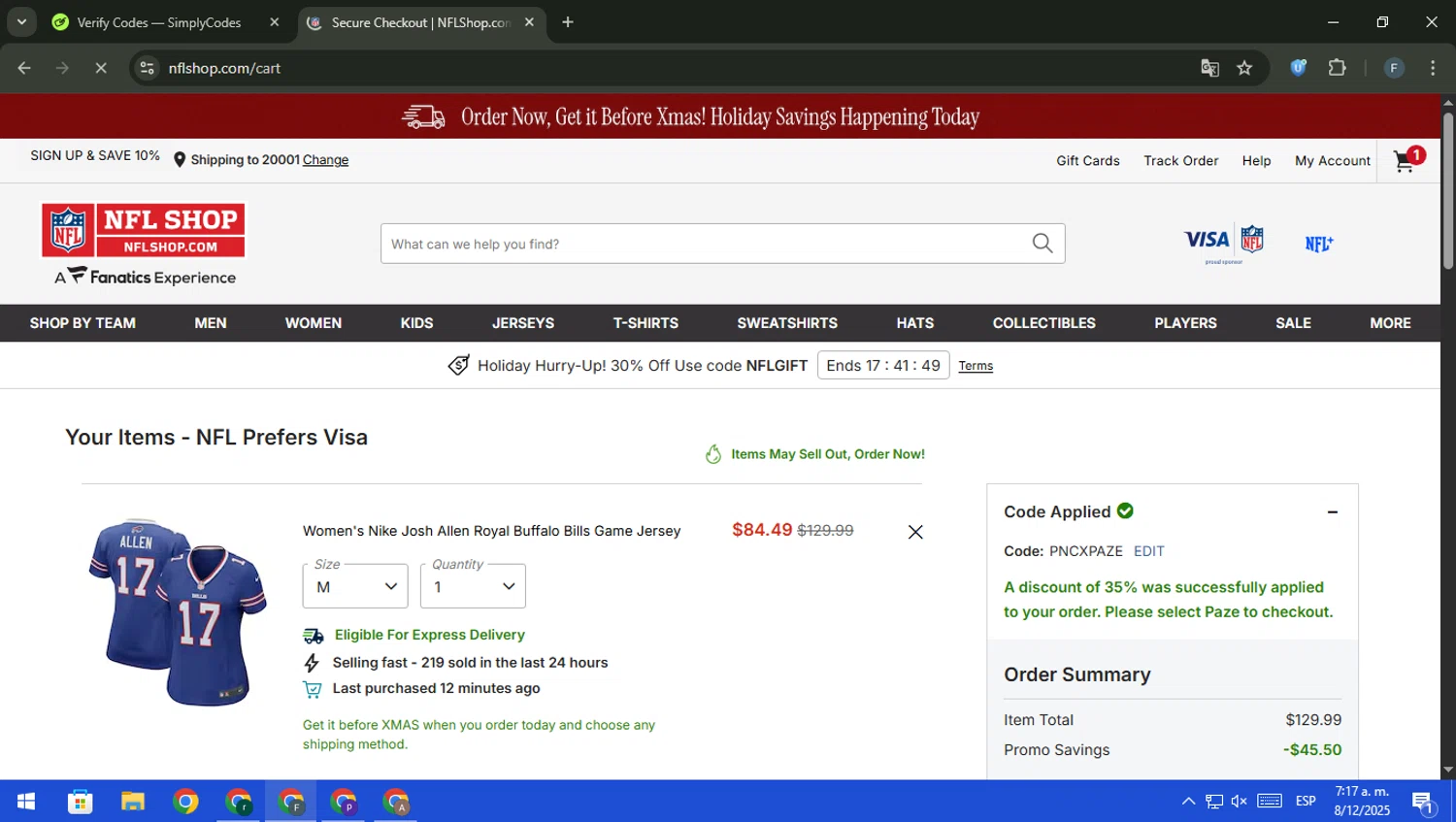Change the shipping zip code
The width and height of the screenshot is (1456, 822).
coord(325,160)
